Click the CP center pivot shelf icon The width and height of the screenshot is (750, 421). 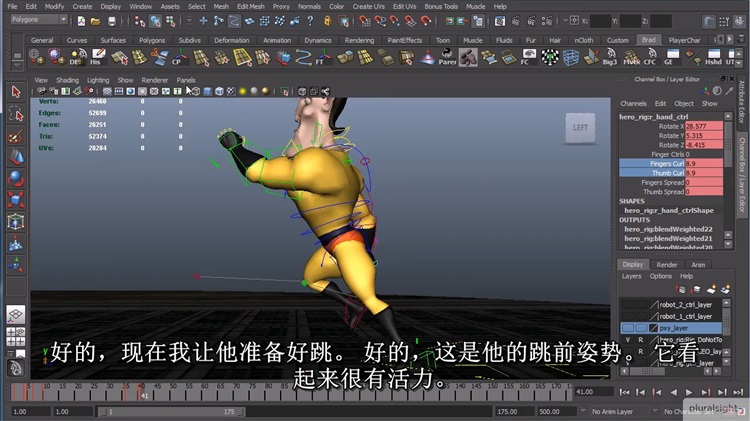click(x=179, y=57)
